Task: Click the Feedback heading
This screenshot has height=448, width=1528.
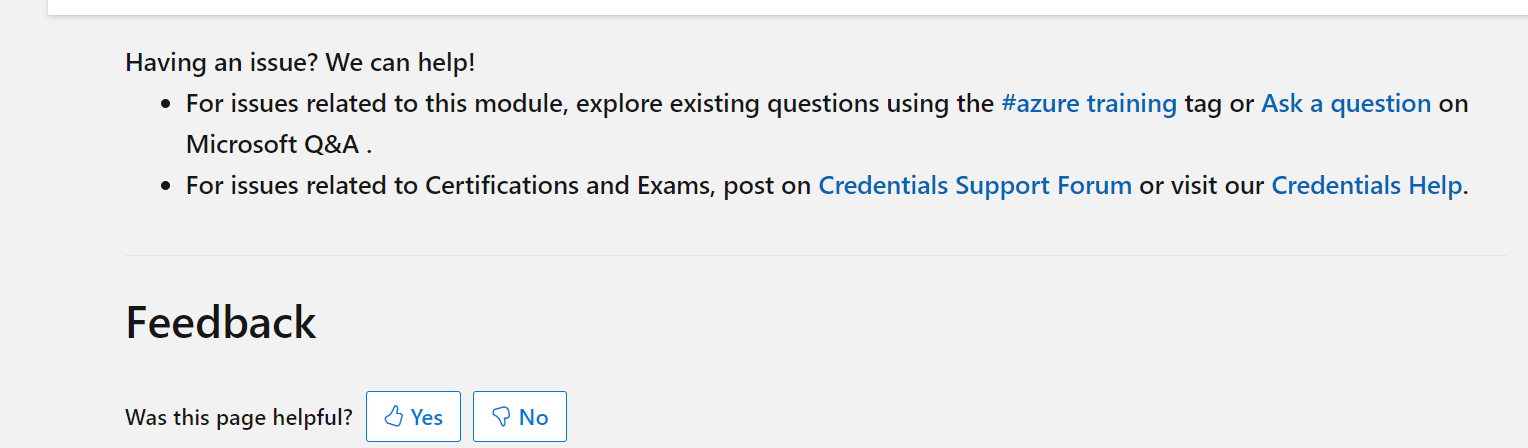Action: (220, 323)
